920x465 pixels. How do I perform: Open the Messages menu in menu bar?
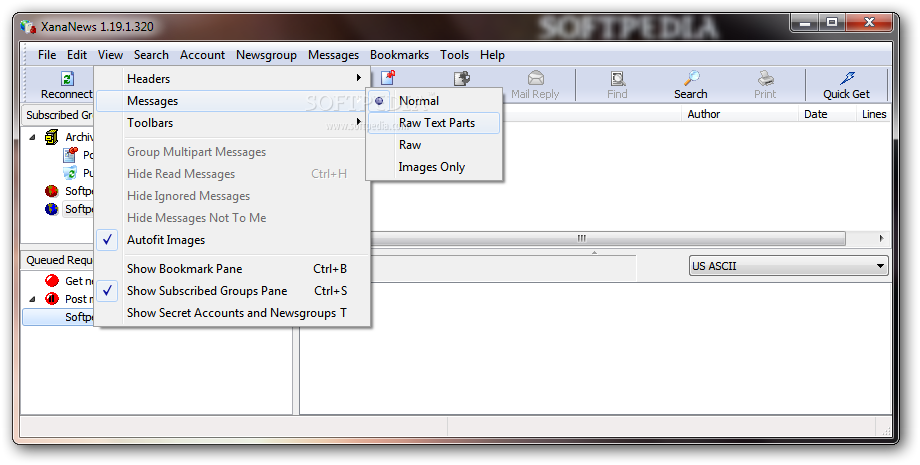coord(333,55)
